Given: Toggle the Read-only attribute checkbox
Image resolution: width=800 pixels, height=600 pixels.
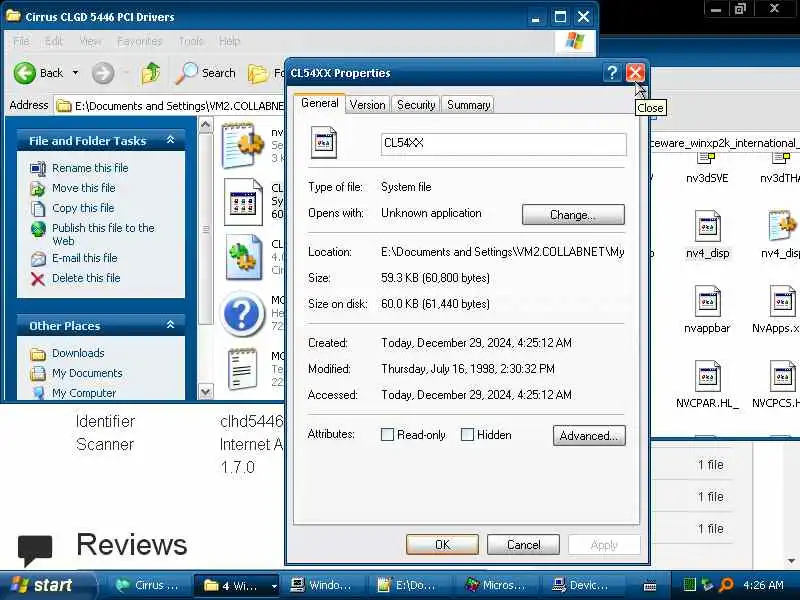Looking at the screenshot, I should pos(387,435).
